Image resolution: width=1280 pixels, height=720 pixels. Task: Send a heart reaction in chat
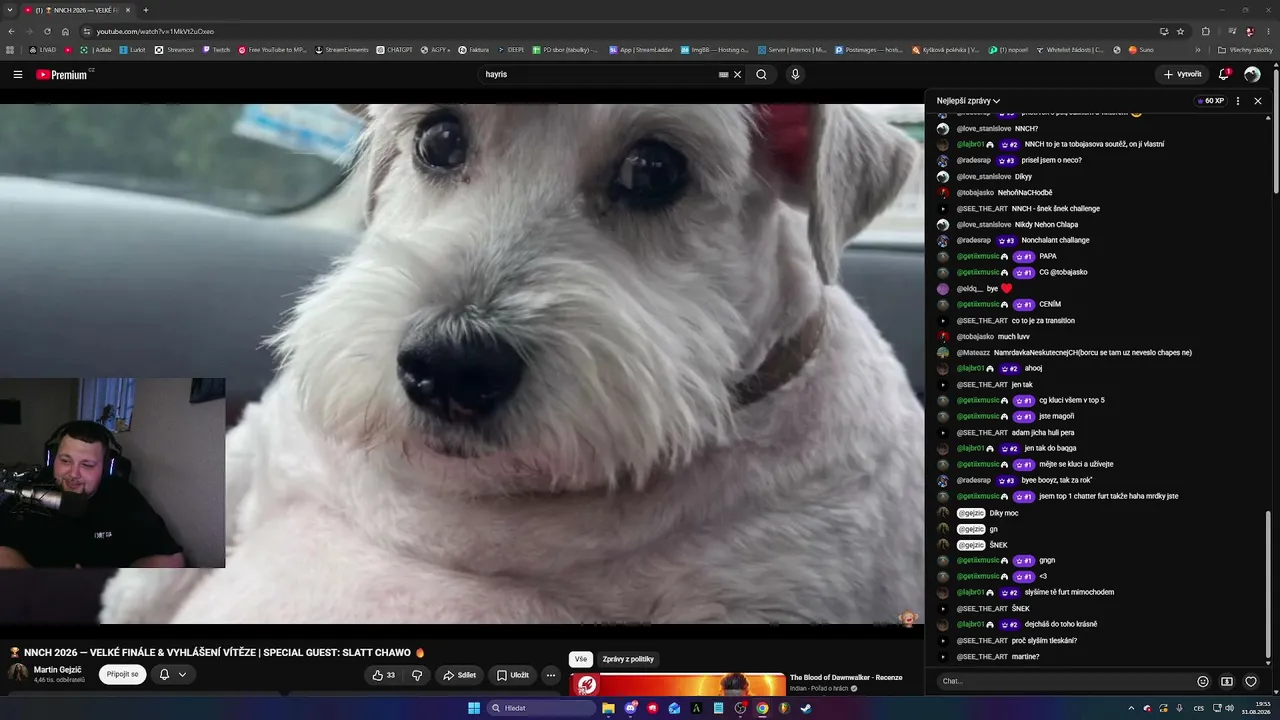click(1251, 682)
